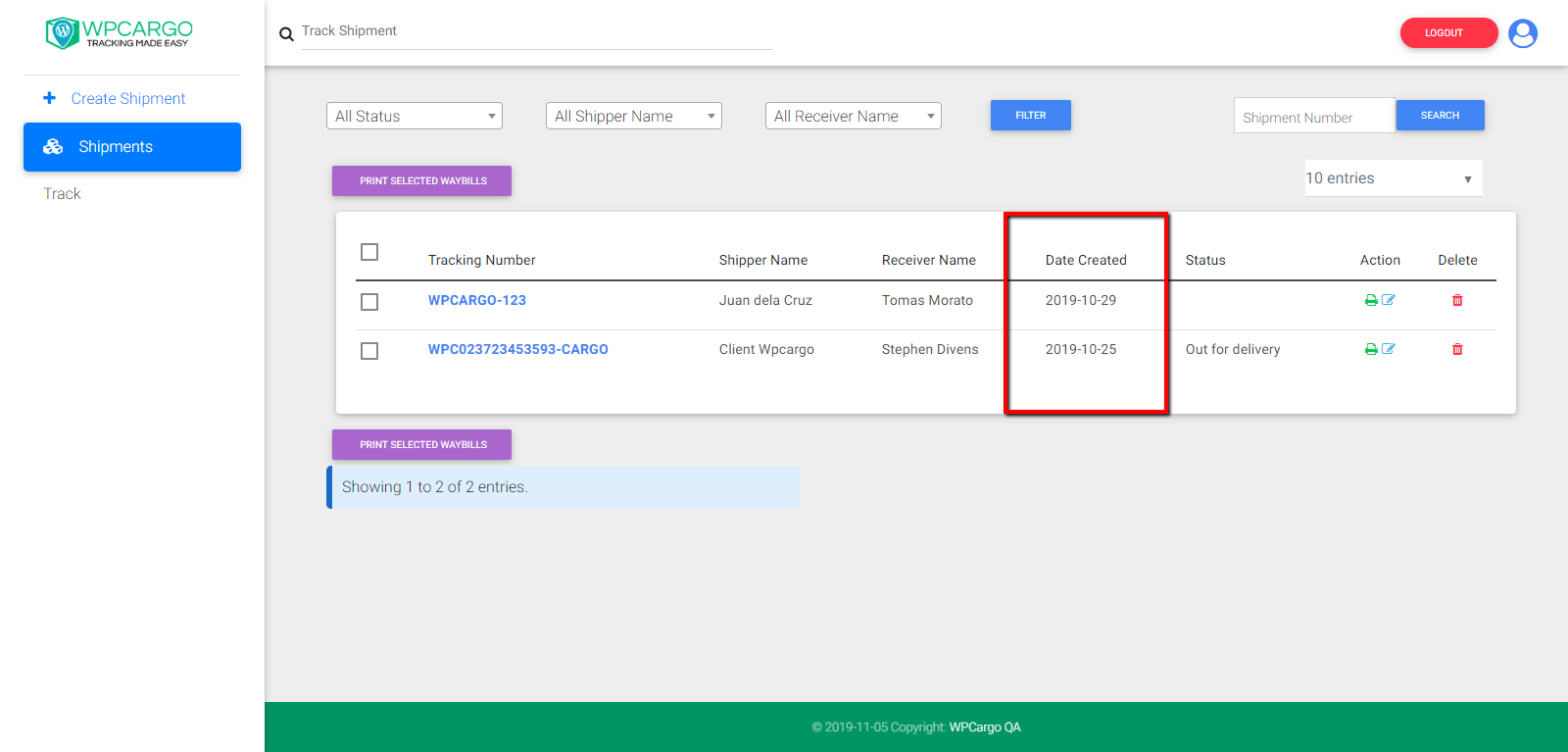Click bottom Print Selected Waybills button
The width and height of the screenshot is (1568, 752).
tap(421, 444)
